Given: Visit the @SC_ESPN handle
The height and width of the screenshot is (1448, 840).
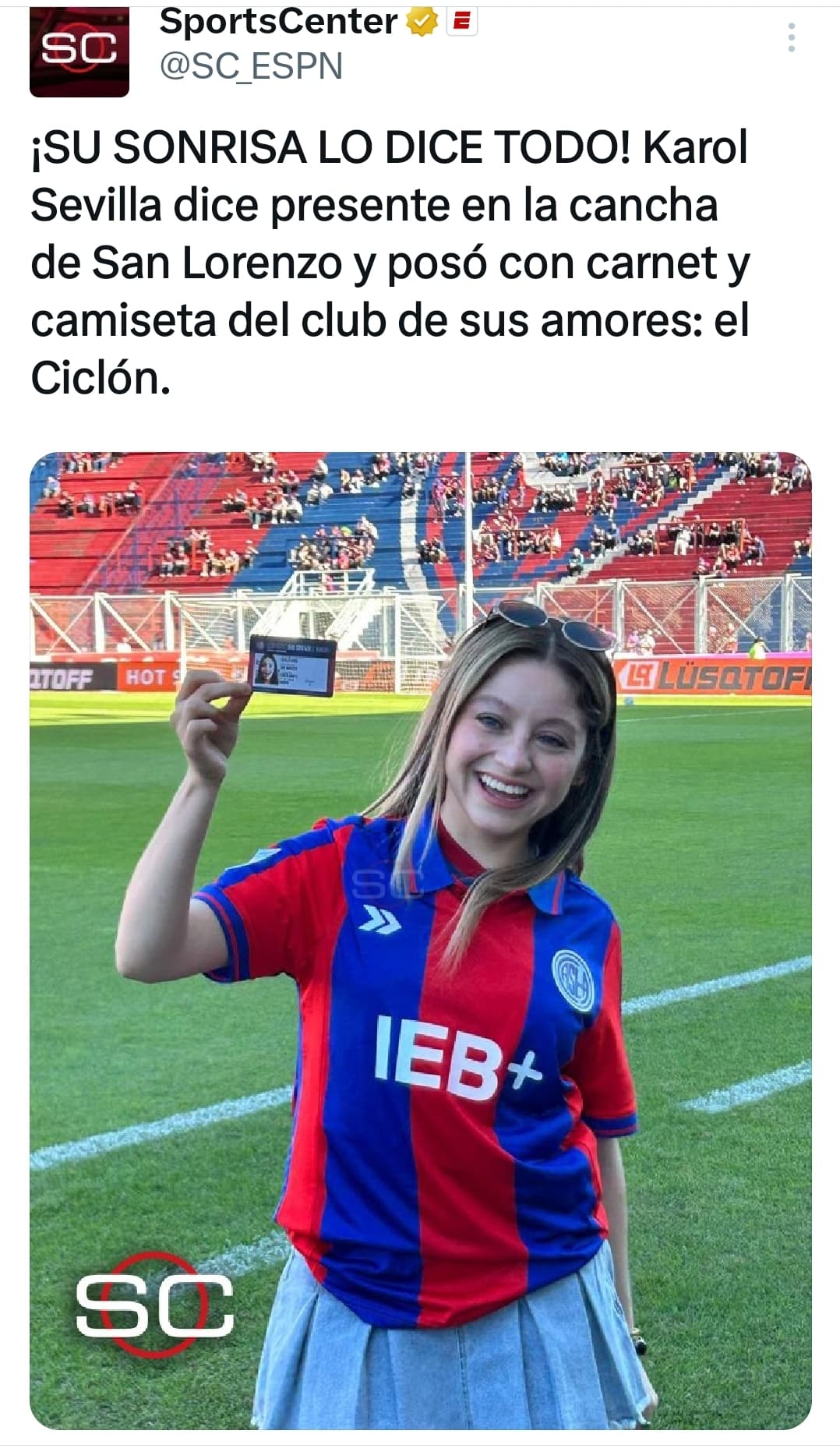Looking at the screenshot, I should (251, 66).
